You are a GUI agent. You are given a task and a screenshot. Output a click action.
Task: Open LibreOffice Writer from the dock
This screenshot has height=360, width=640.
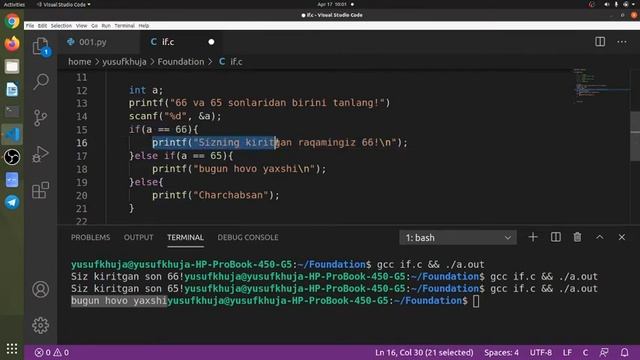(12, 89)
